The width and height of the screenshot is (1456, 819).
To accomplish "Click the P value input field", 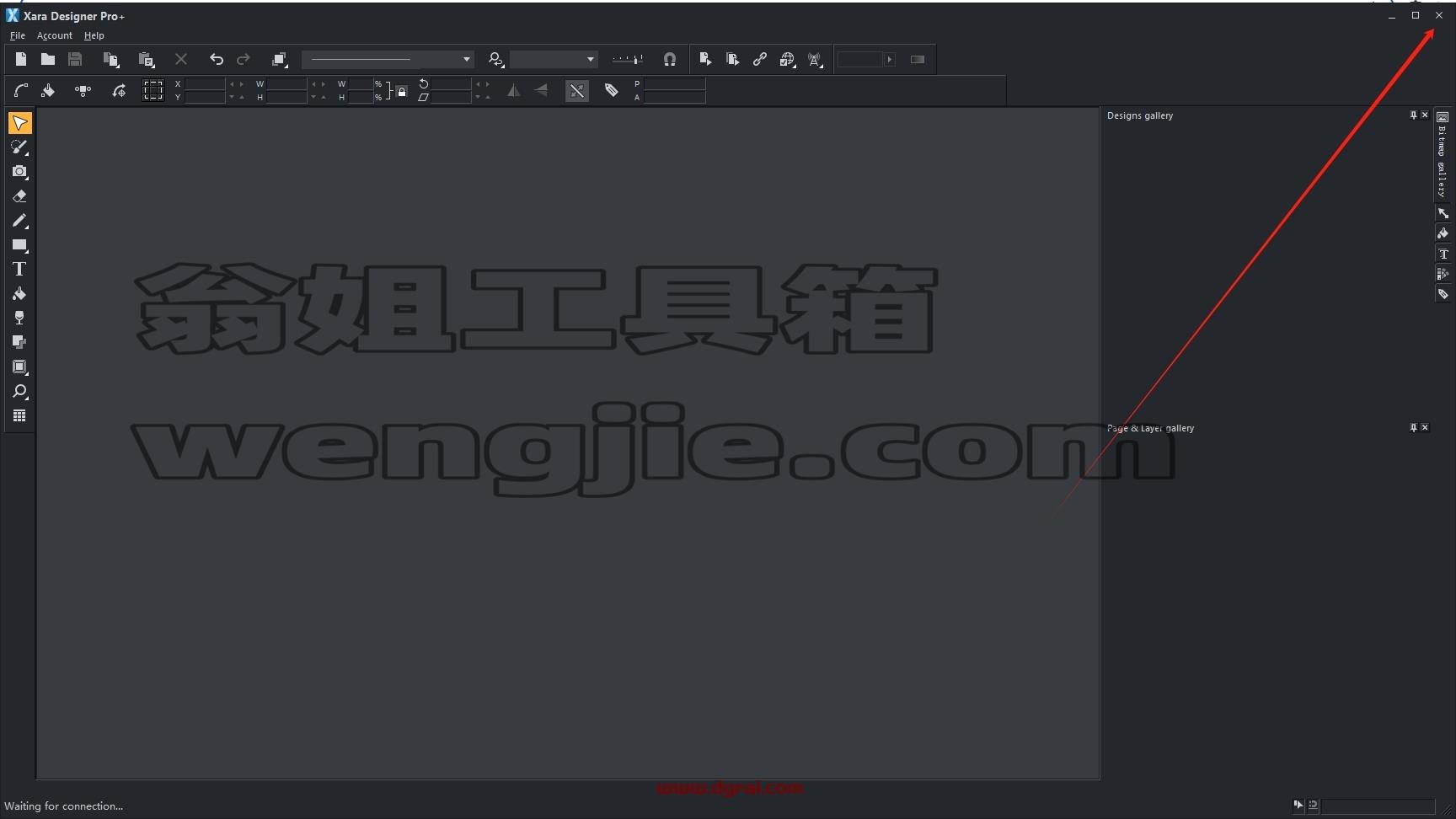I will pos(674,83).
